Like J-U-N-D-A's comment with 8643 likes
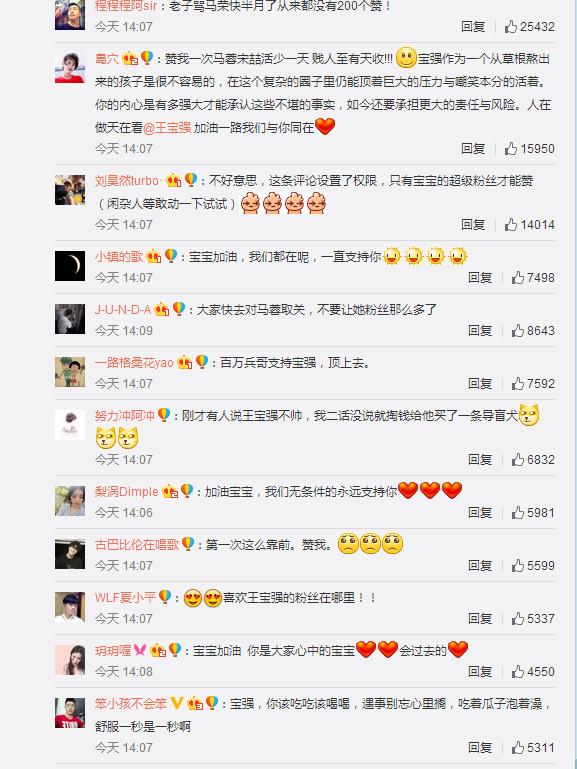The height and width of the screenshot is (769, 577). (518, 331)
